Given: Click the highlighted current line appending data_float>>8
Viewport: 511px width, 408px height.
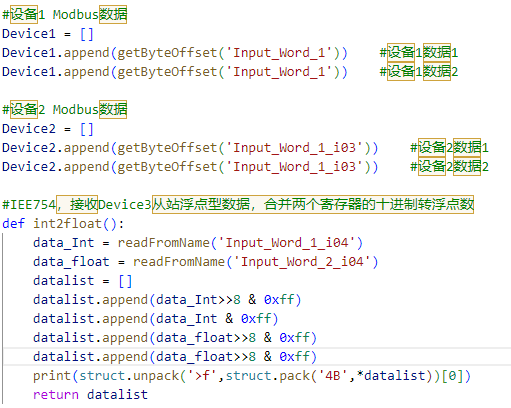Looking at the screenshot, I should pyautogui.click(x=175, y=357).
